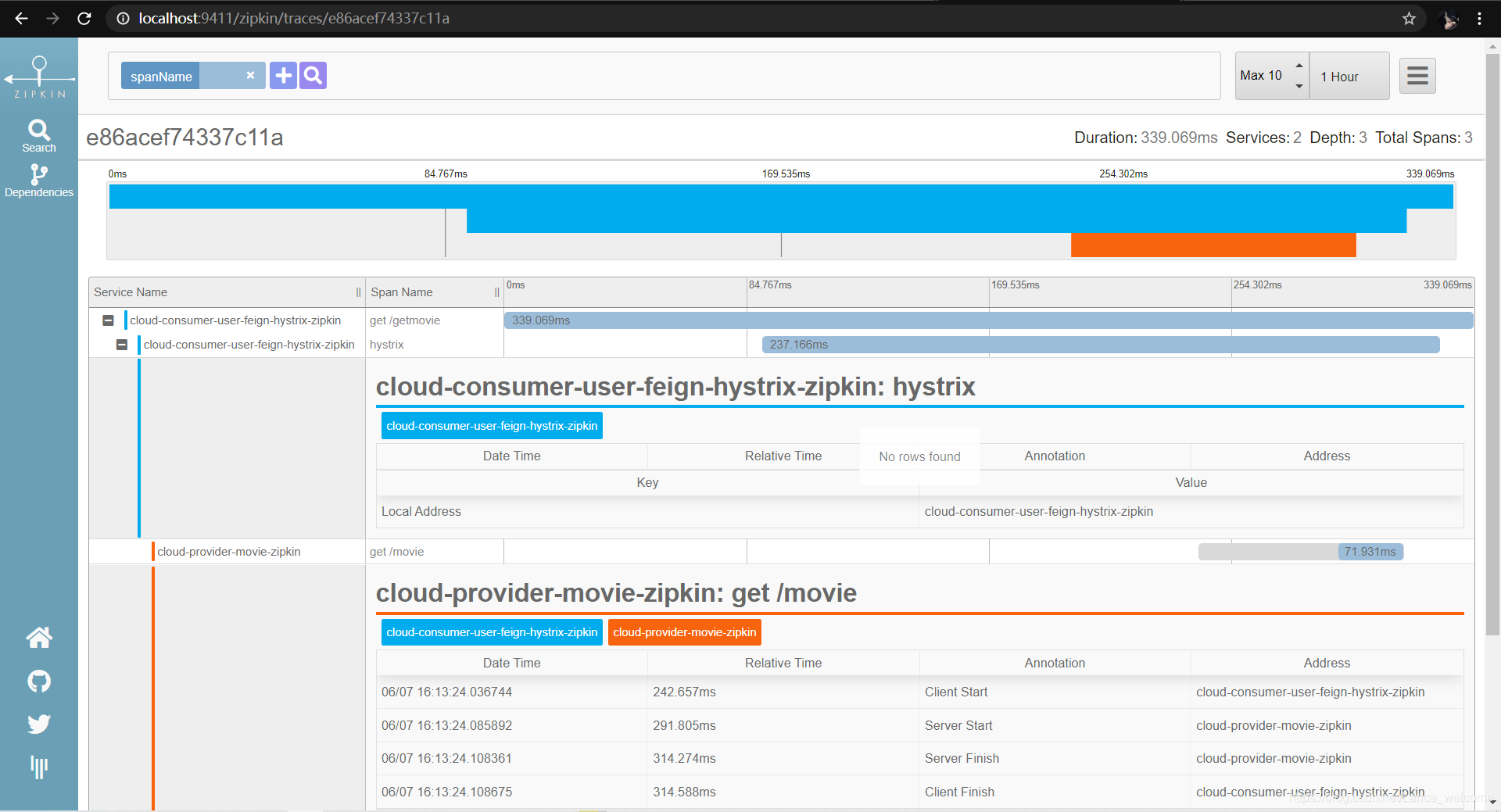Bookmark this page with star icon

1409,18
